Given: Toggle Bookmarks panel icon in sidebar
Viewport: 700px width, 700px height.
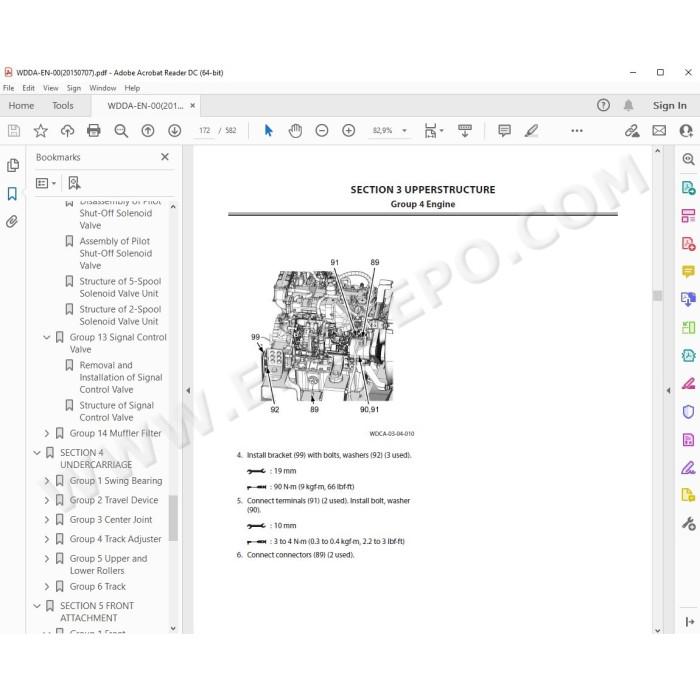Looking at the screenshot, I should coord(12,193).
